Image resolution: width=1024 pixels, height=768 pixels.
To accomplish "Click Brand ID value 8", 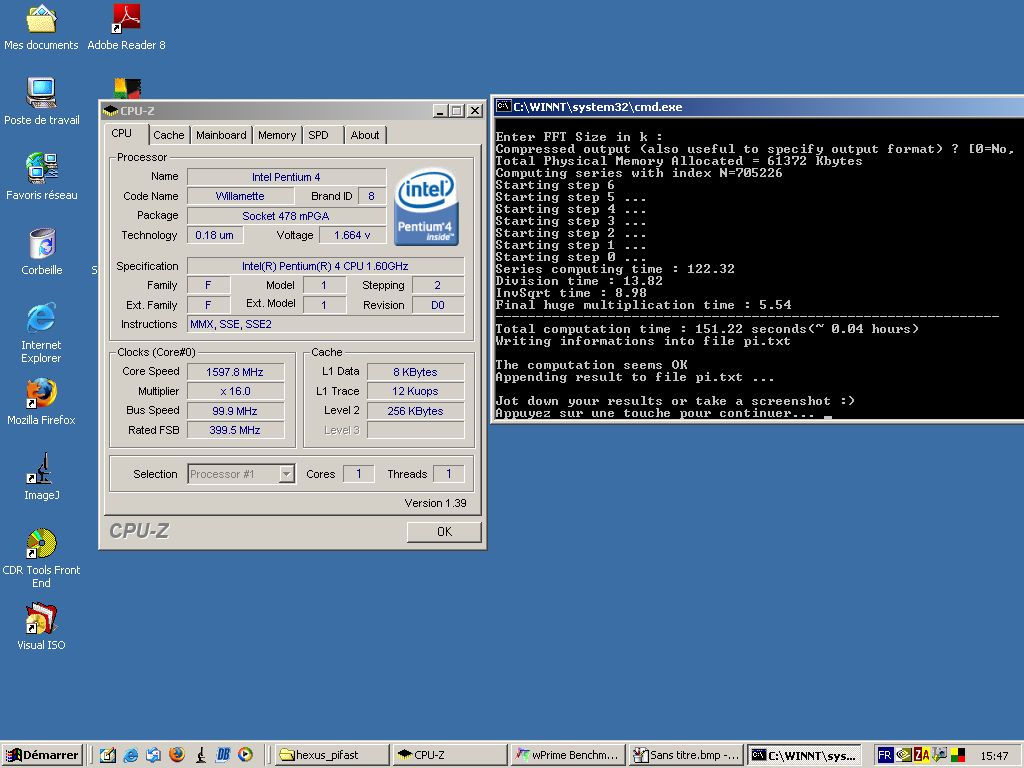I will (372, 196).
